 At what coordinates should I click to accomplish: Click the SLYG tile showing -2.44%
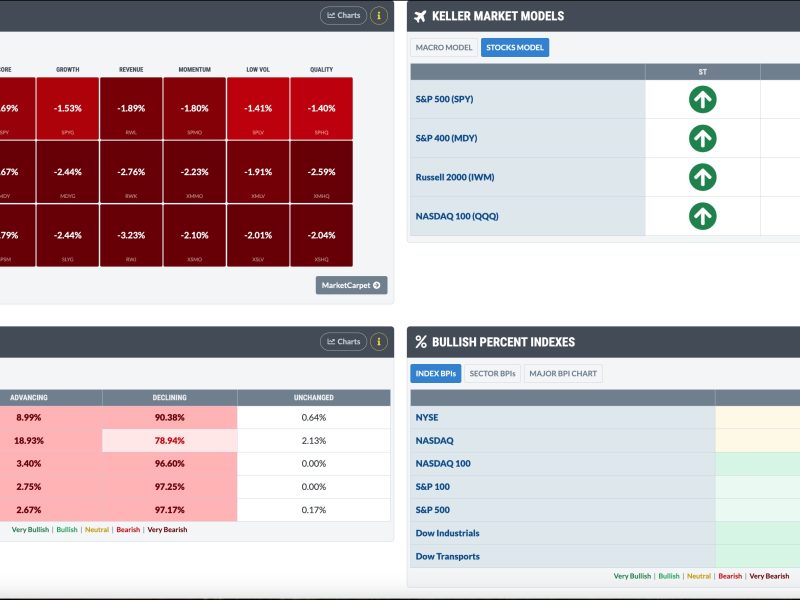click(68, 235)
